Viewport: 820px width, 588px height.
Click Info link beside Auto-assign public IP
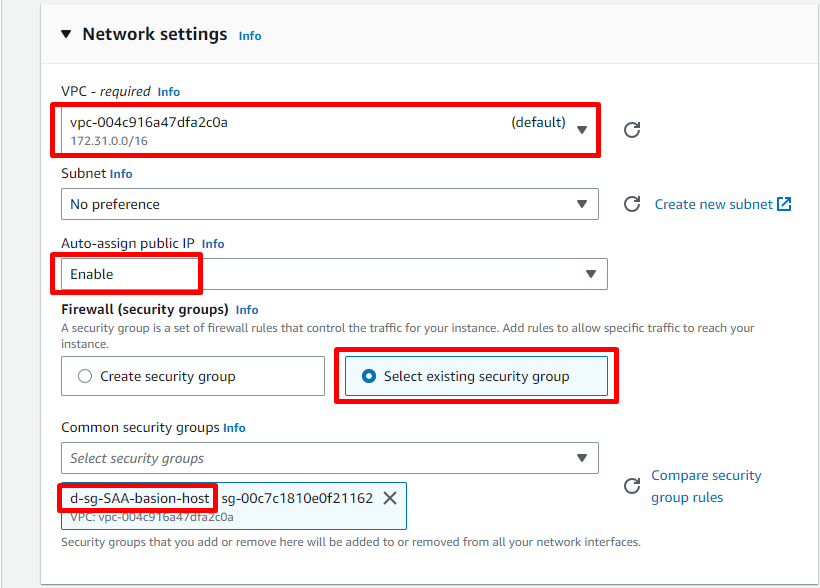click(x=213, y=244)
